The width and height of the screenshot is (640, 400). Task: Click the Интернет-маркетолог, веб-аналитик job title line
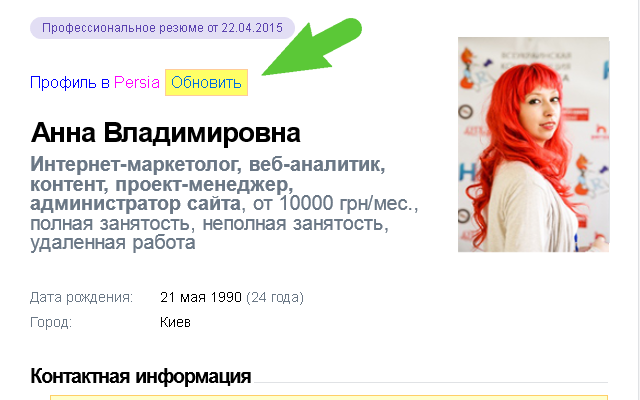coord(208,164)
